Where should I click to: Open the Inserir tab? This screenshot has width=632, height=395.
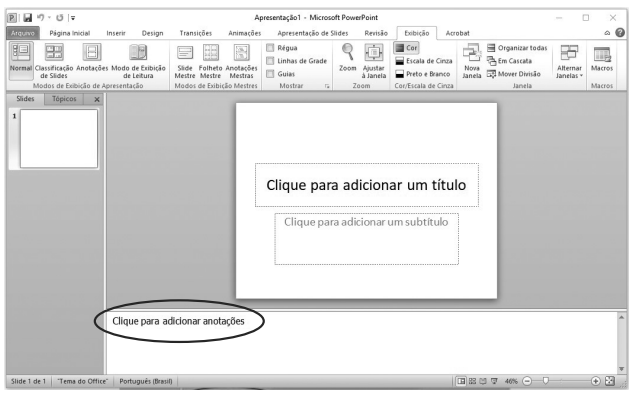[x=116, y=33]
